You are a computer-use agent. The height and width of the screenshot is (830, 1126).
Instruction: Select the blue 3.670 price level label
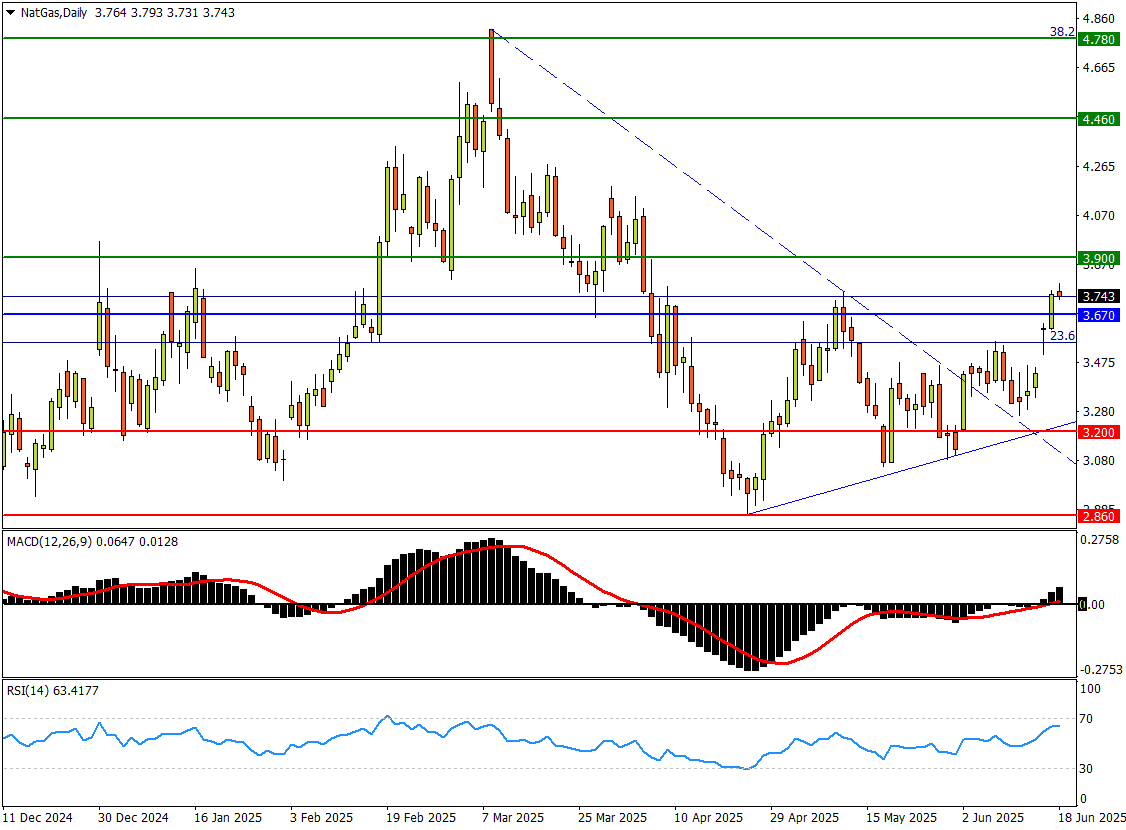pos(1098,315)
